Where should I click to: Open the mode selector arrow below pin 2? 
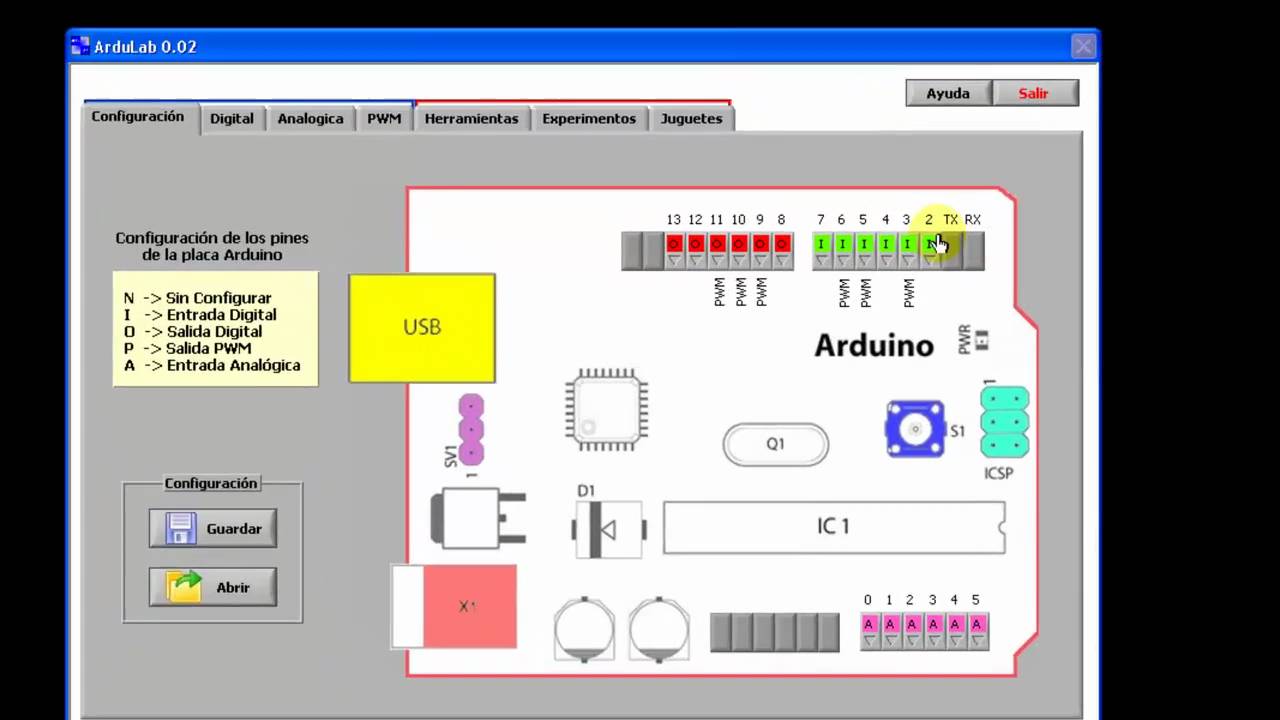(x=928, y=261)
